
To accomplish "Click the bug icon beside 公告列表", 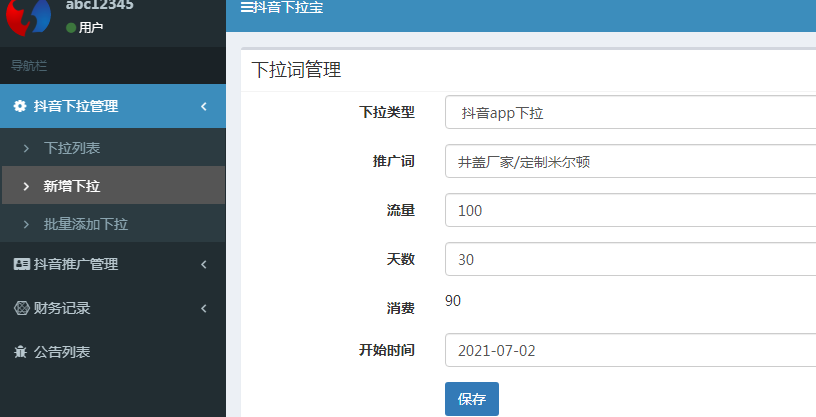I will [20, 352].
